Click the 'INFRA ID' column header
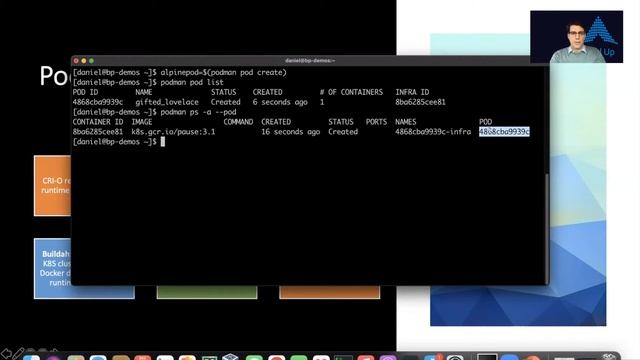Image resolution: width=640 pixels, height=360 pixels. (x=412, y=92)
